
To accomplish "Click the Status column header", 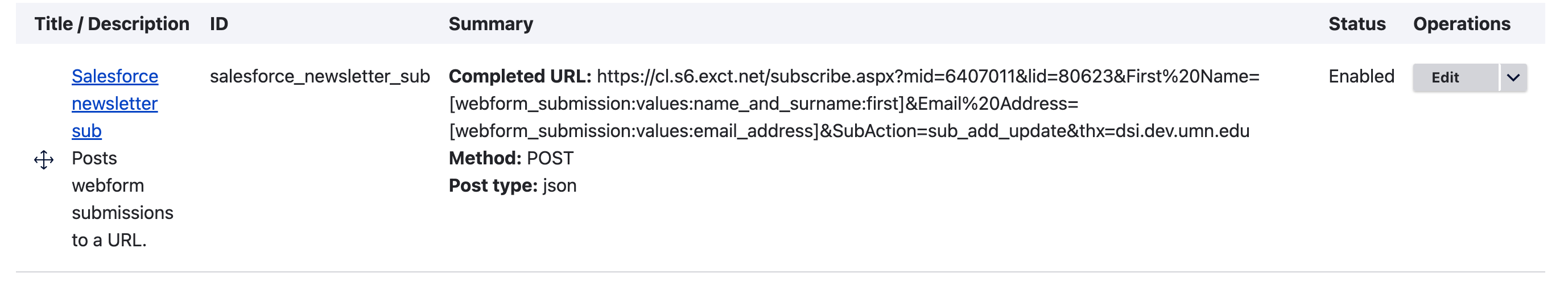I will pos(1356,24).
